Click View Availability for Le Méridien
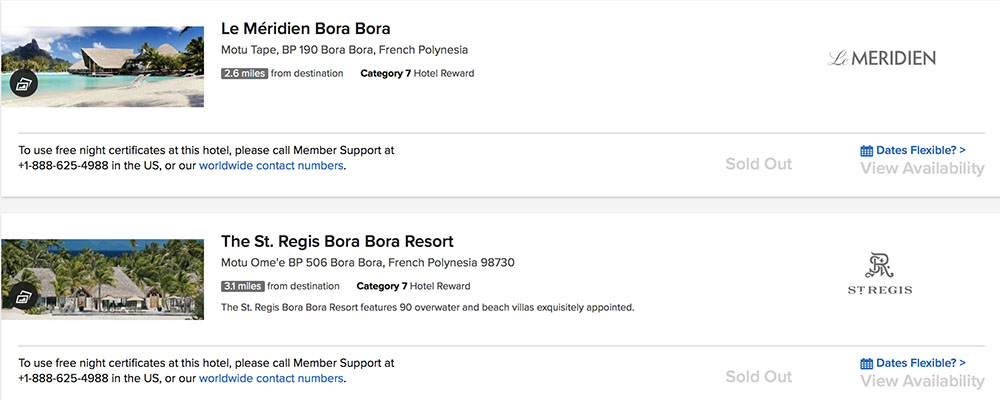The image size is (1000, 400). point(922,168)
